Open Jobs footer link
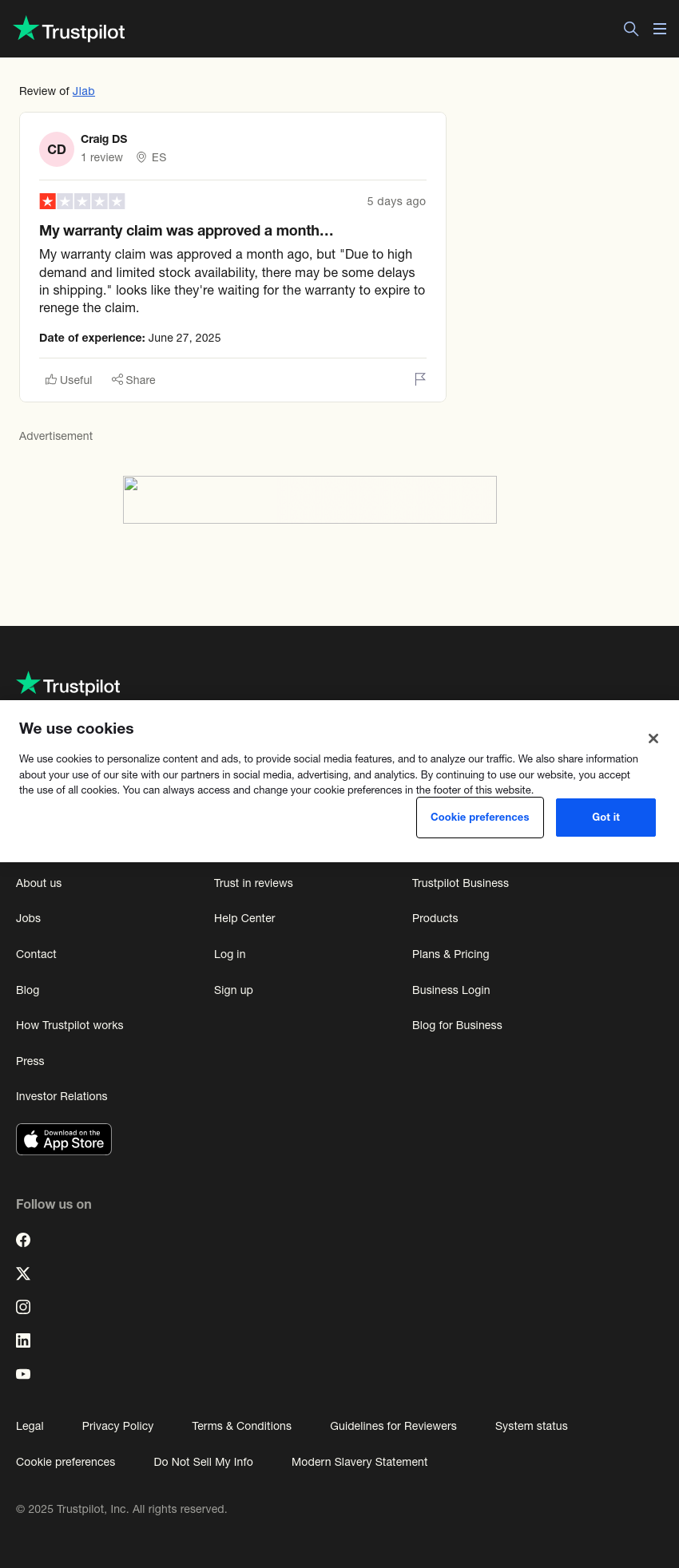Screen dimensions: 679x1568 click(29, 918)
